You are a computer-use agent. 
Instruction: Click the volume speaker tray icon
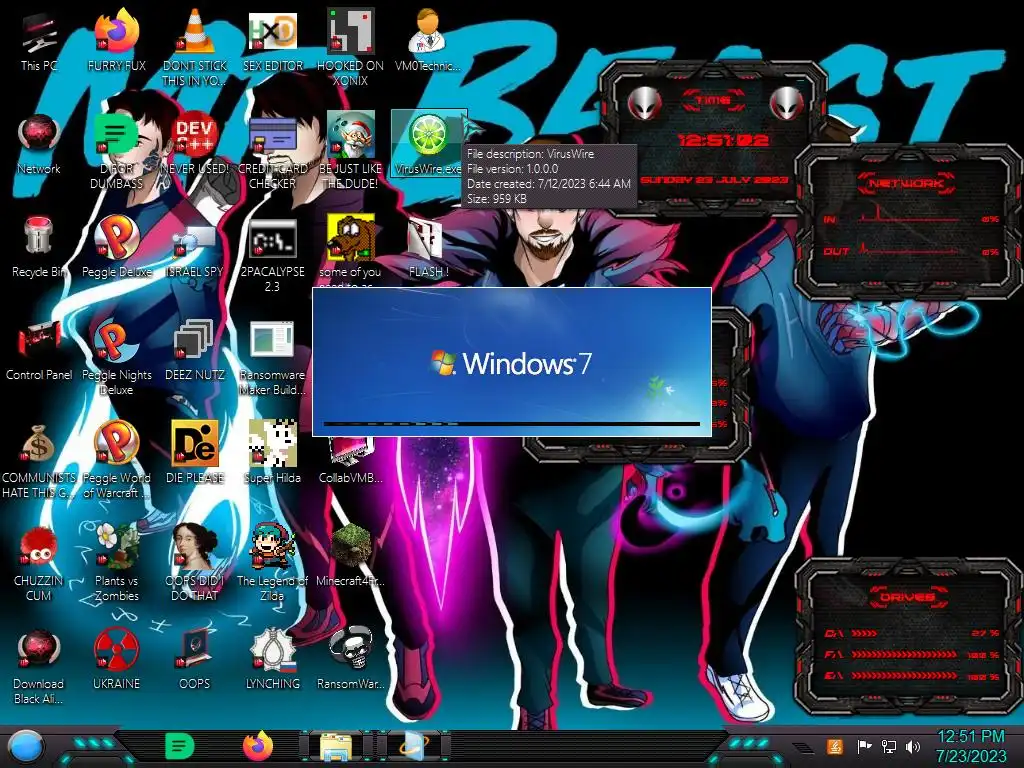pos(912,746)
